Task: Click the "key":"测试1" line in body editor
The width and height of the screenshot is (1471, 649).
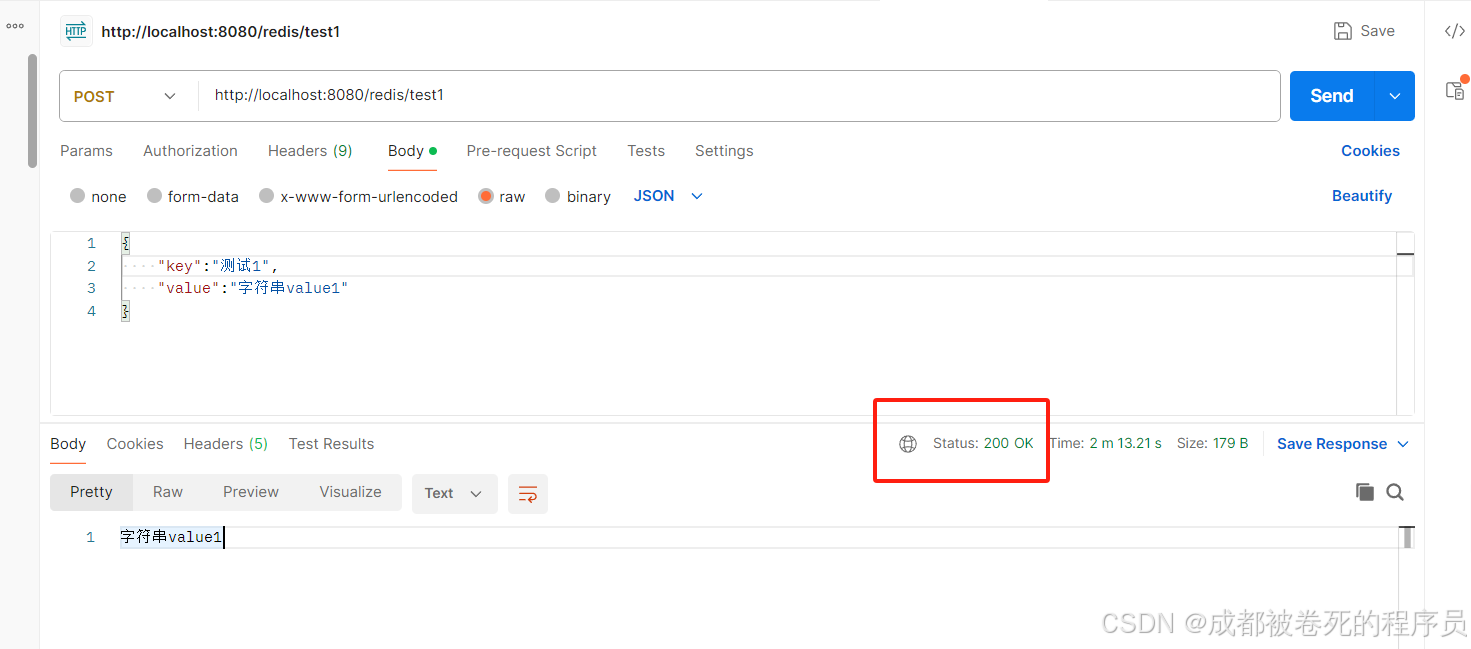Action: 218,266
